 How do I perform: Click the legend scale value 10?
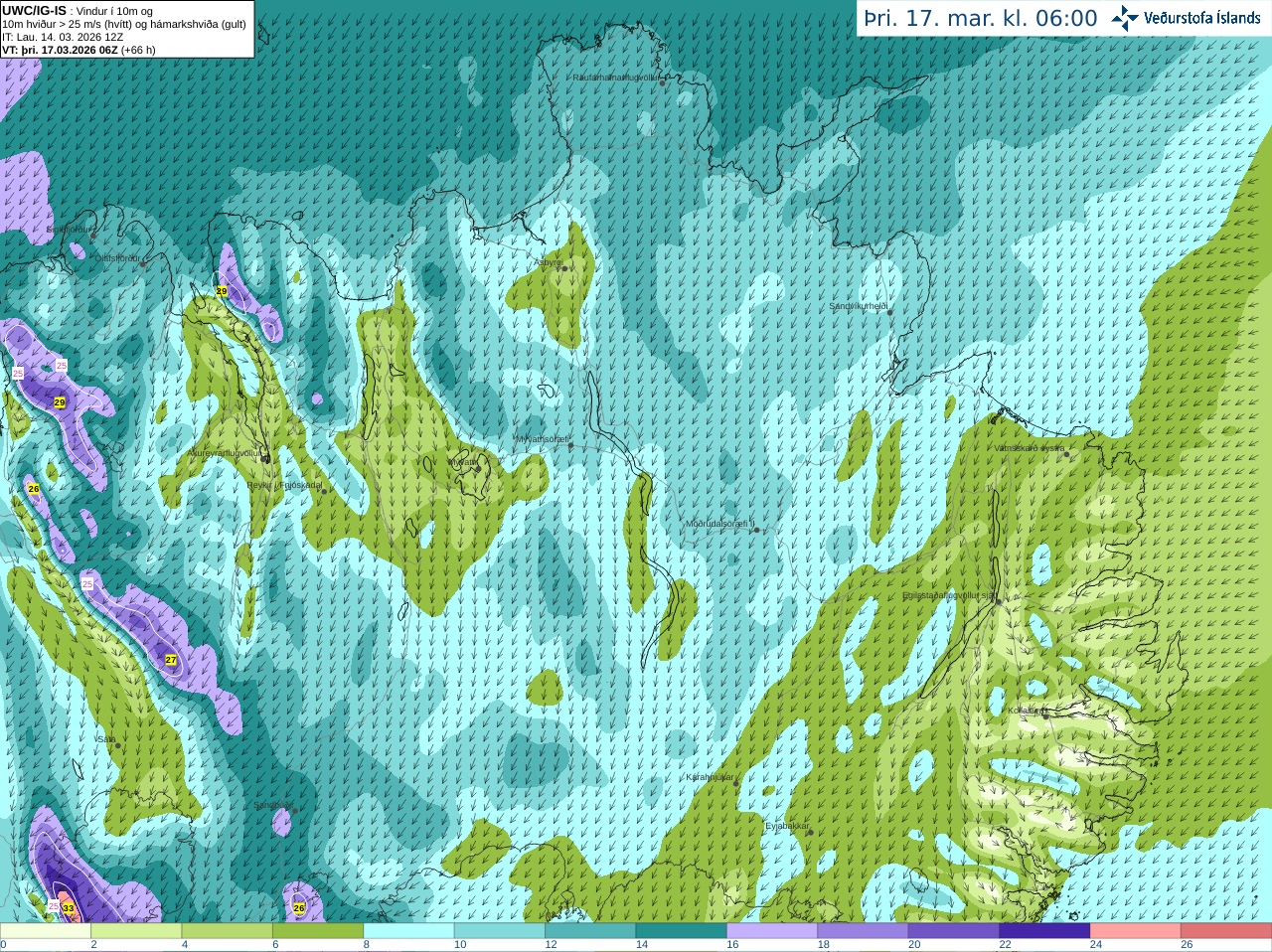point(460,945)
